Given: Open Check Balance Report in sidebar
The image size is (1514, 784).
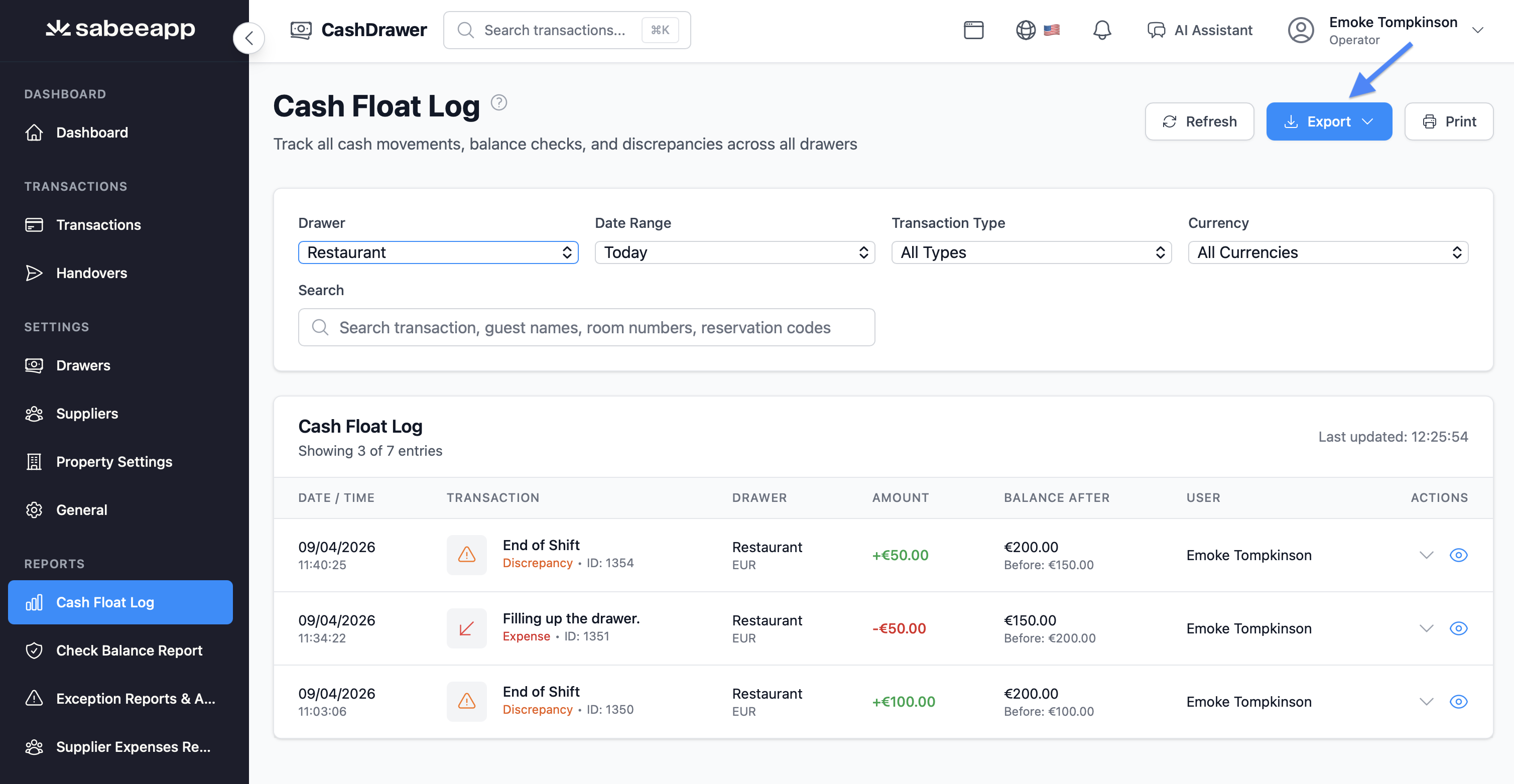Looking at the screenshot, I should coord(129,650).
